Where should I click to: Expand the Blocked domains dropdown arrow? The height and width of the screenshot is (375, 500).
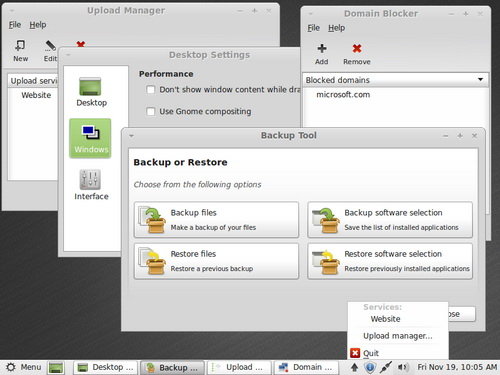(x=480, y=80)
